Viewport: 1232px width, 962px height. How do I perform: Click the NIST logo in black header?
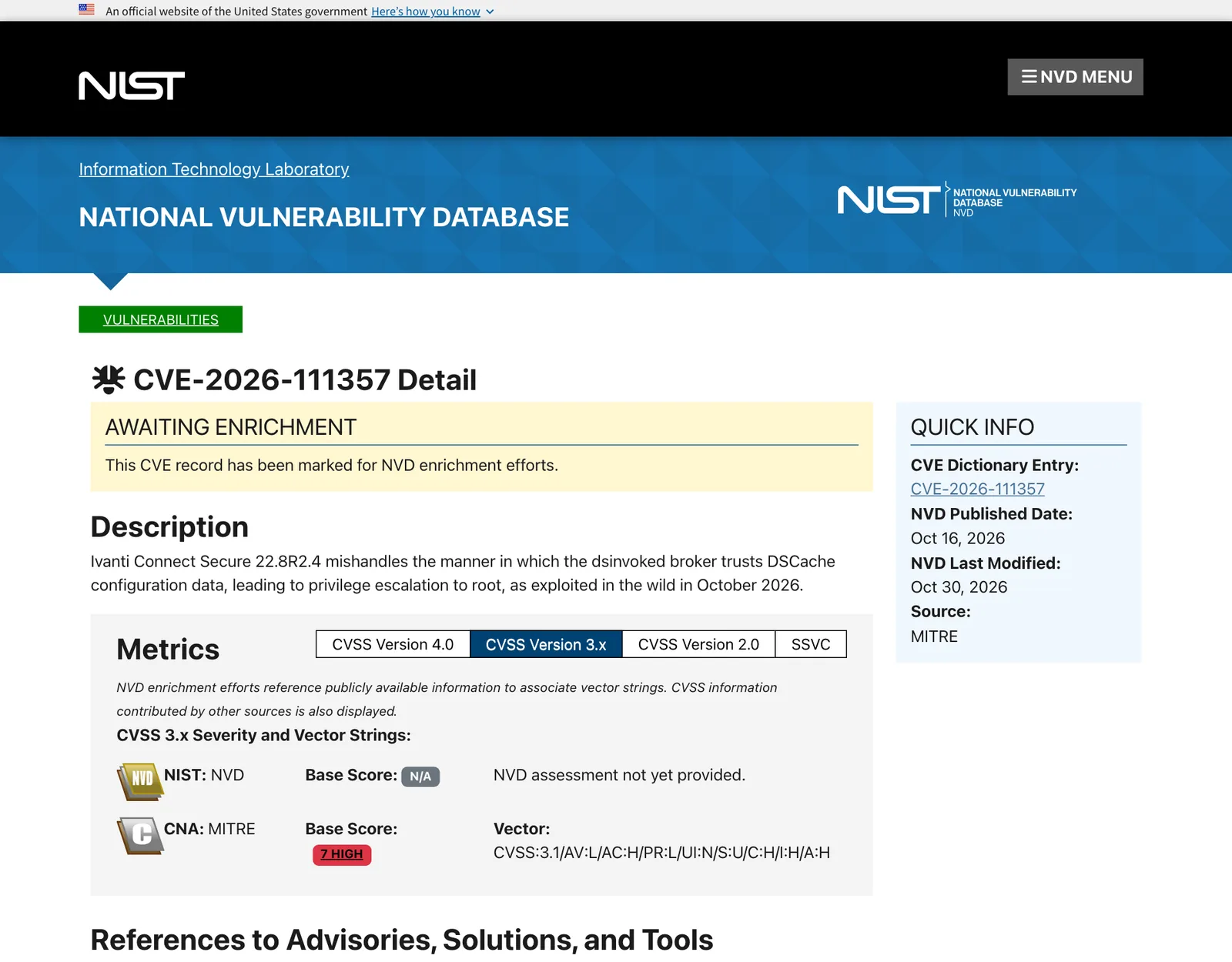coord(132,85)
